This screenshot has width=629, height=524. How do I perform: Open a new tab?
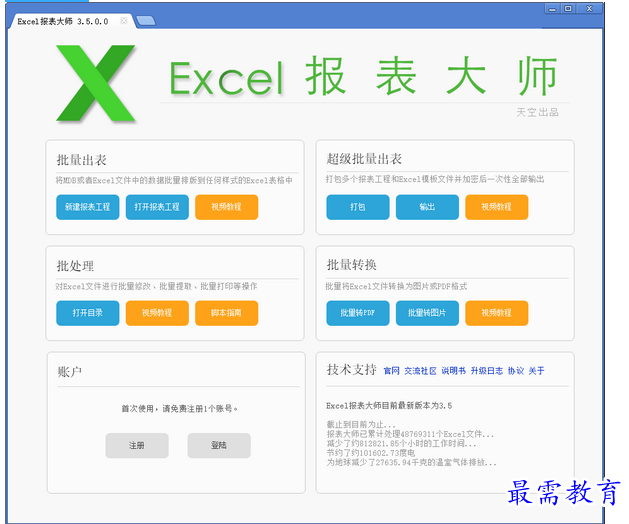(146, 21)
